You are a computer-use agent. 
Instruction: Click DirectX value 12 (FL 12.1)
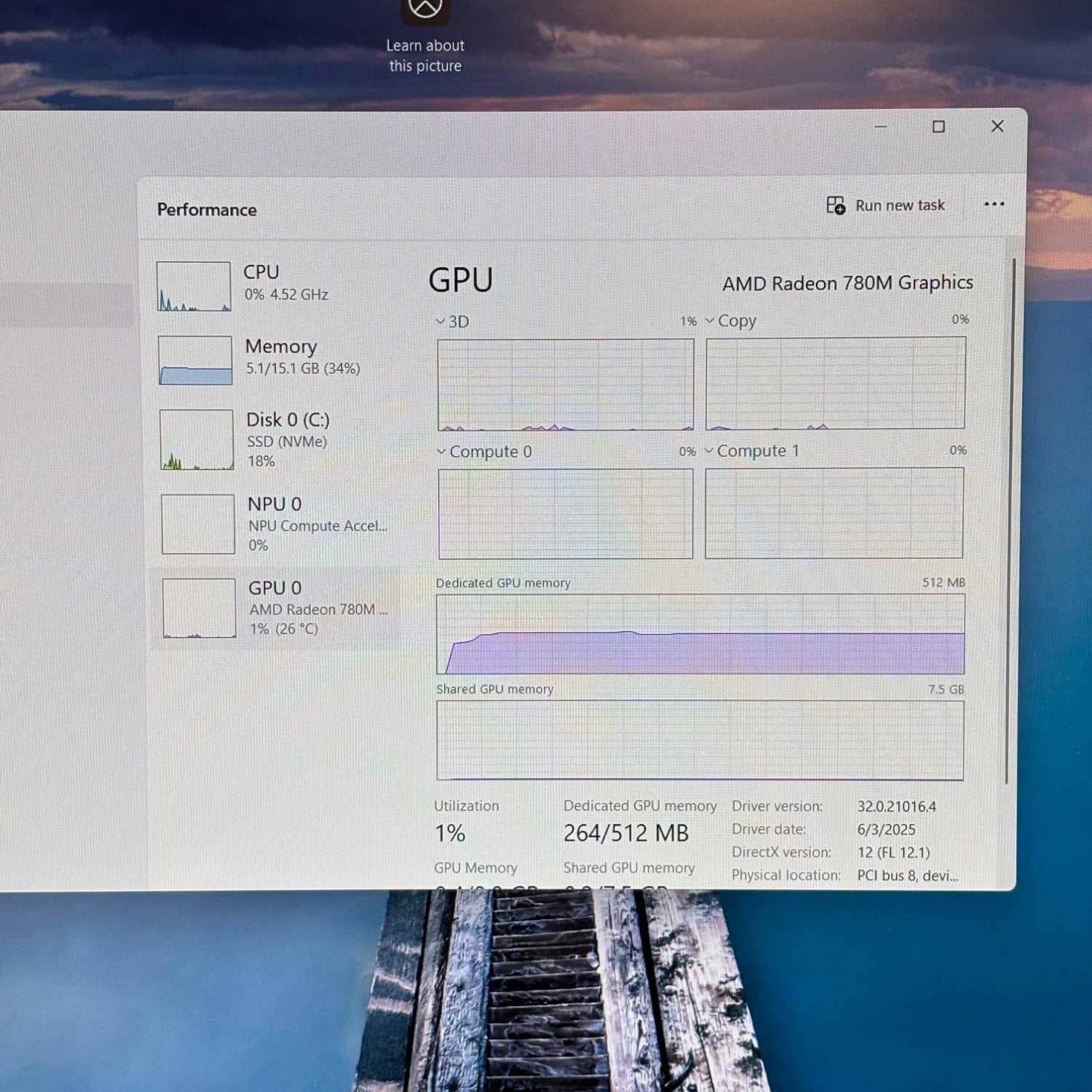point(893,852)
